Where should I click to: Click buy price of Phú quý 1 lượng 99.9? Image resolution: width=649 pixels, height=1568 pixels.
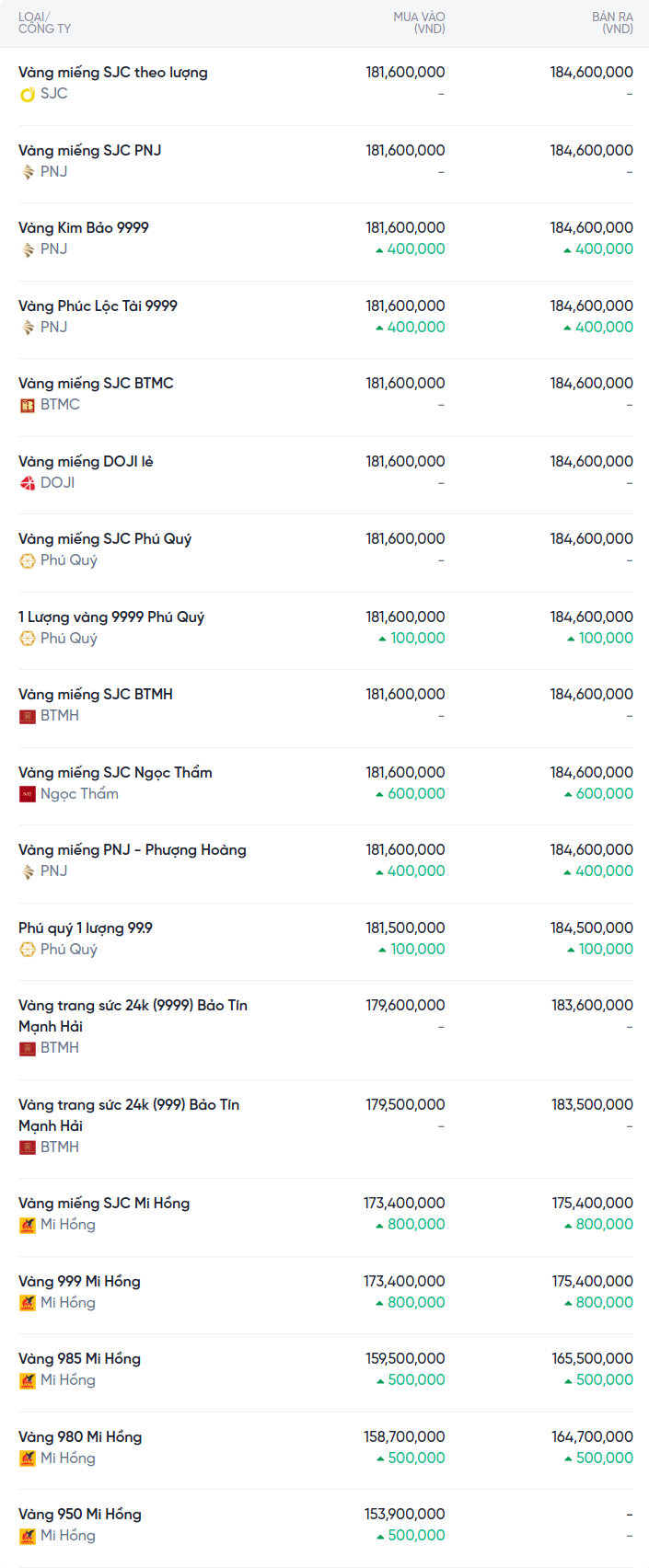click(405, 928)
